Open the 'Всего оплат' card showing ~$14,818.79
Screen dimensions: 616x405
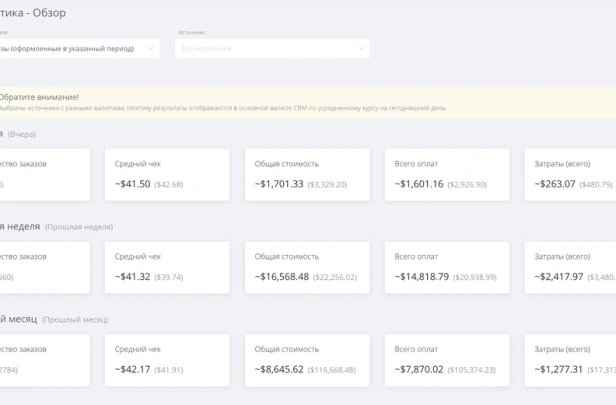[x=447, y=267]
